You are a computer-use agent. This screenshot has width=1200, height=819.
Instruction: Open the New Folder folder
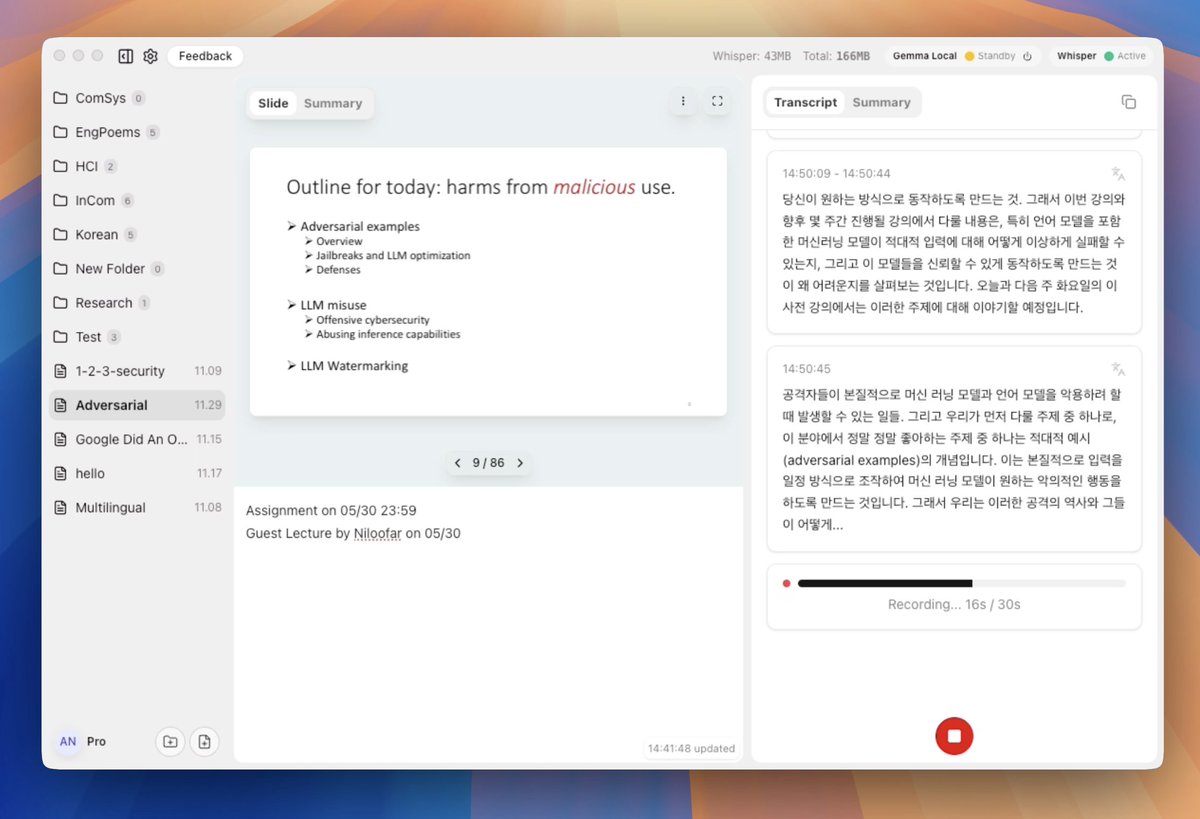pyautogui.click(x=136, y=268)
